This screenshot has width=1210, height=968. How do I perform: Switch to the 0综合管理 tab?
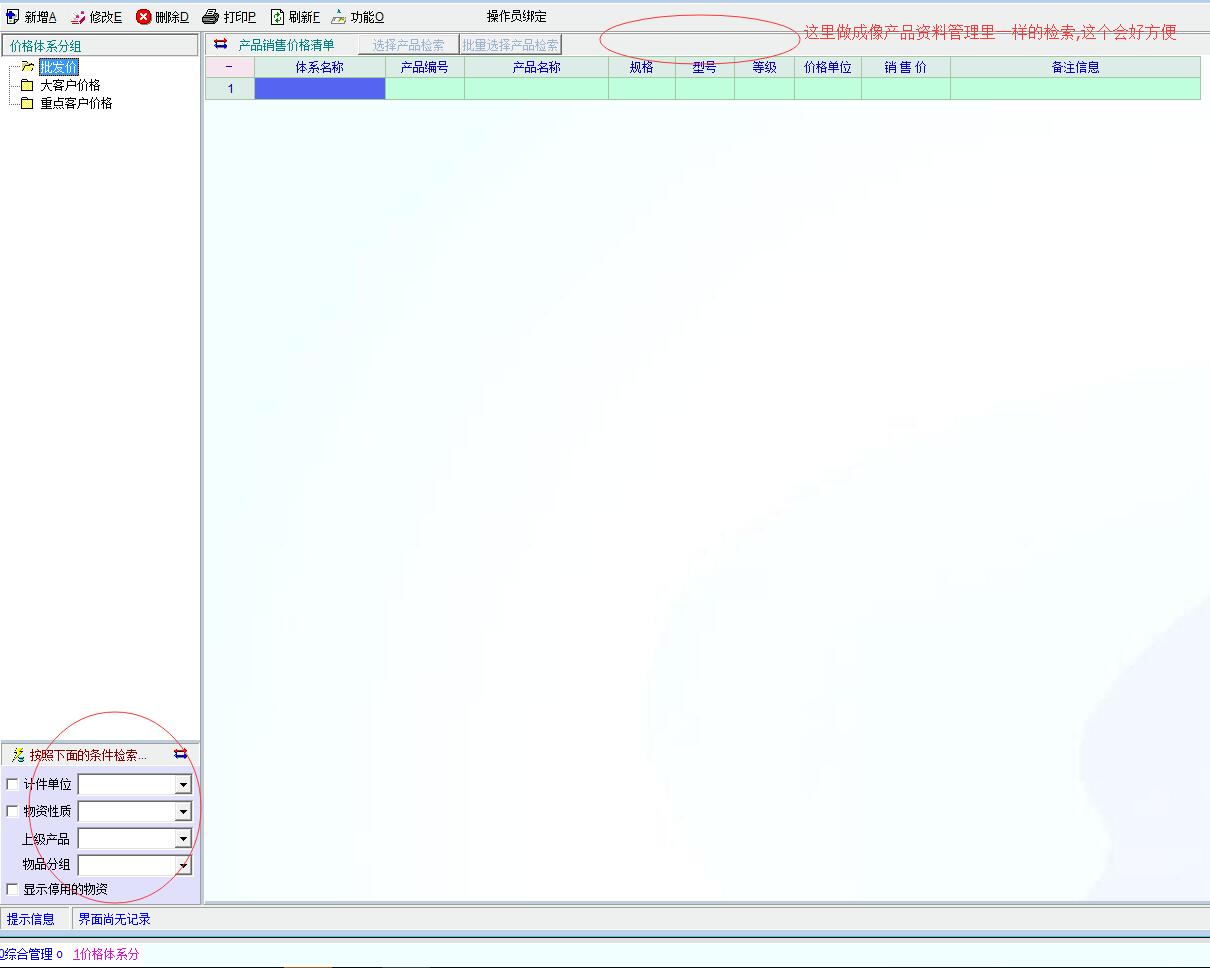coord(30,954)
